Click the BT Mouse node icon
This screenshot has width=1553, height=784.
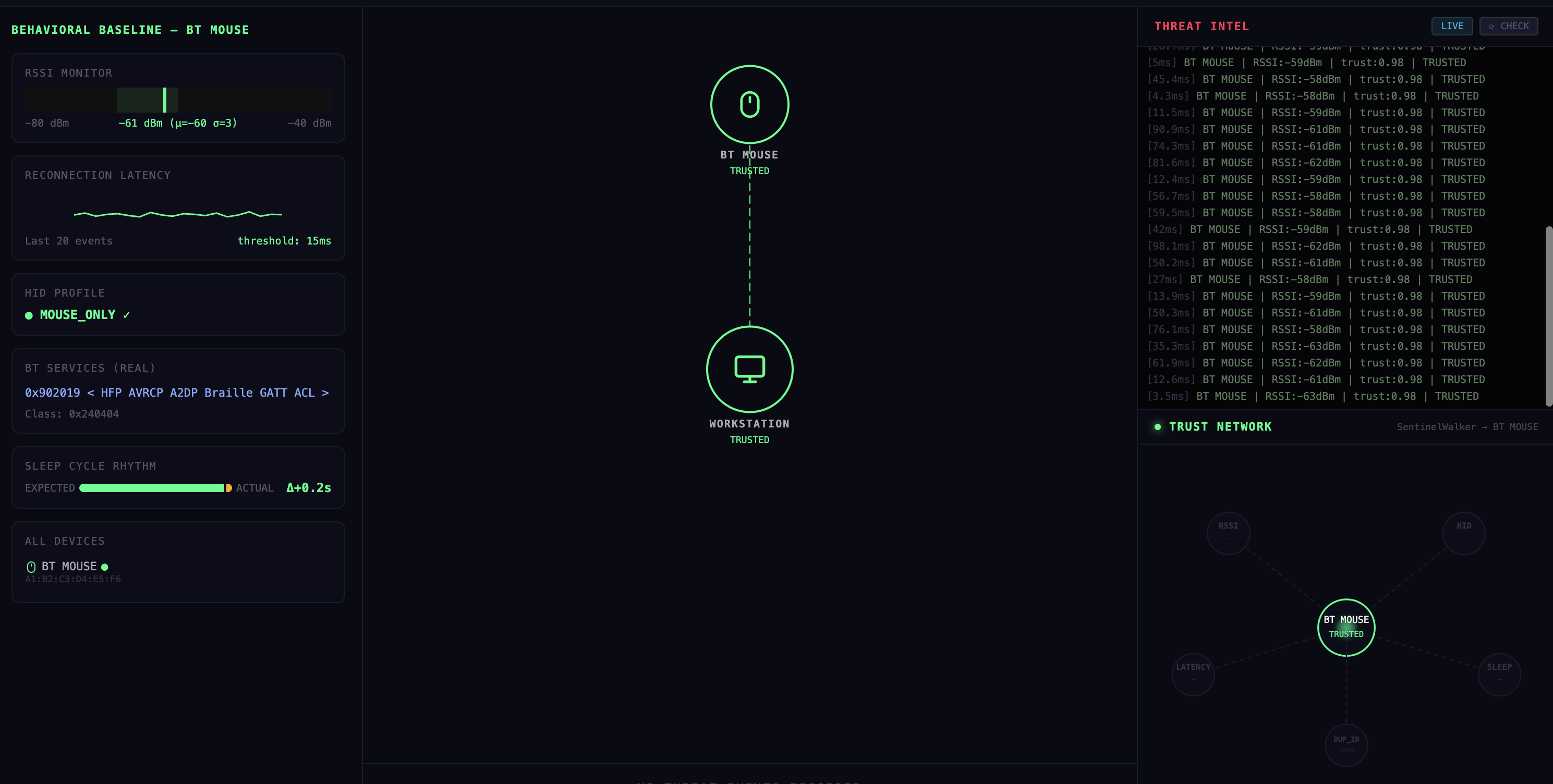[749, 104]
